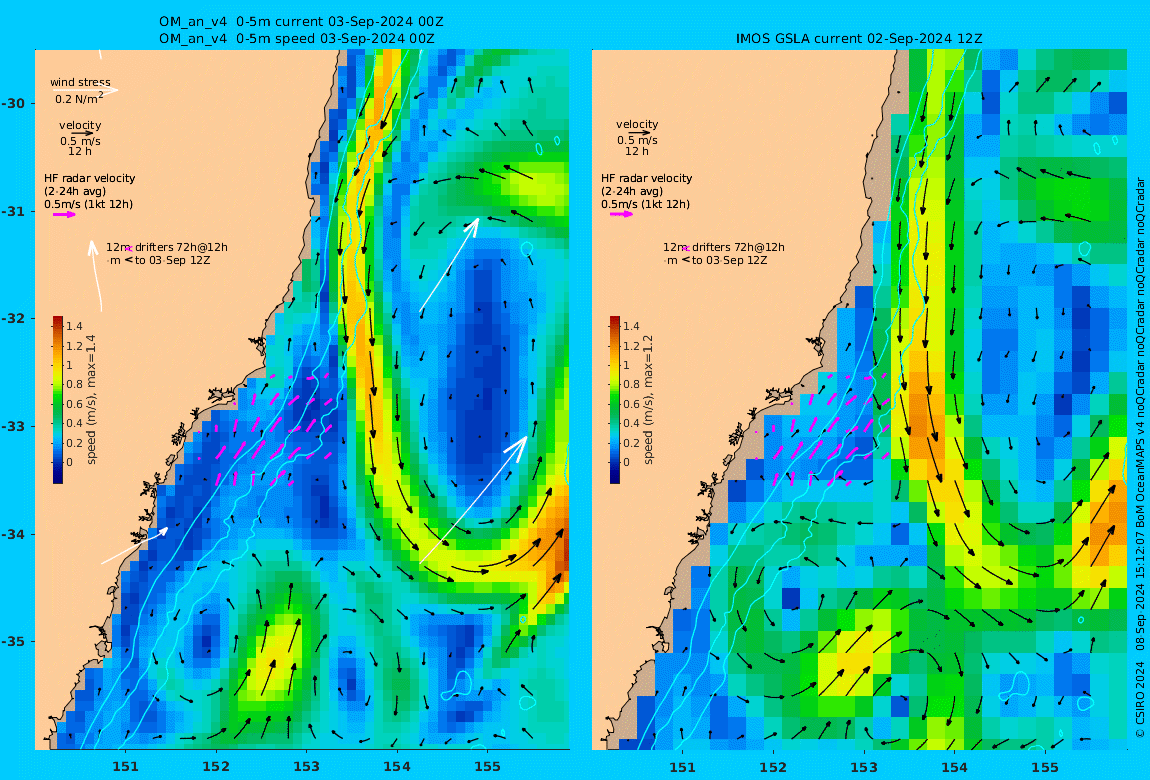Click longitude '154' under the right map

coord(954,767)
